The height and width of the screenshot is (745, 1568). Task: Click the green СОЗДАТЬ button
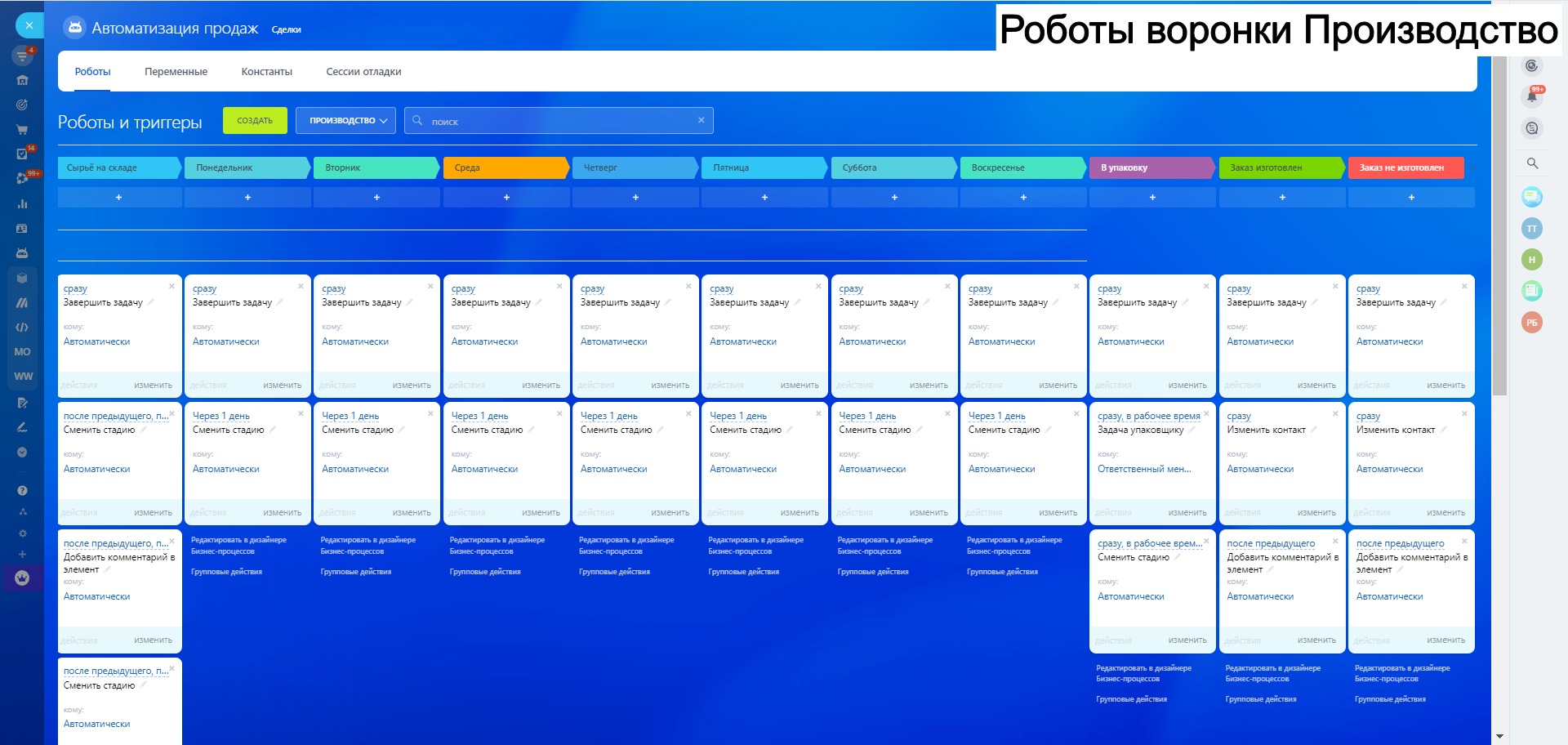click(255, 120)
